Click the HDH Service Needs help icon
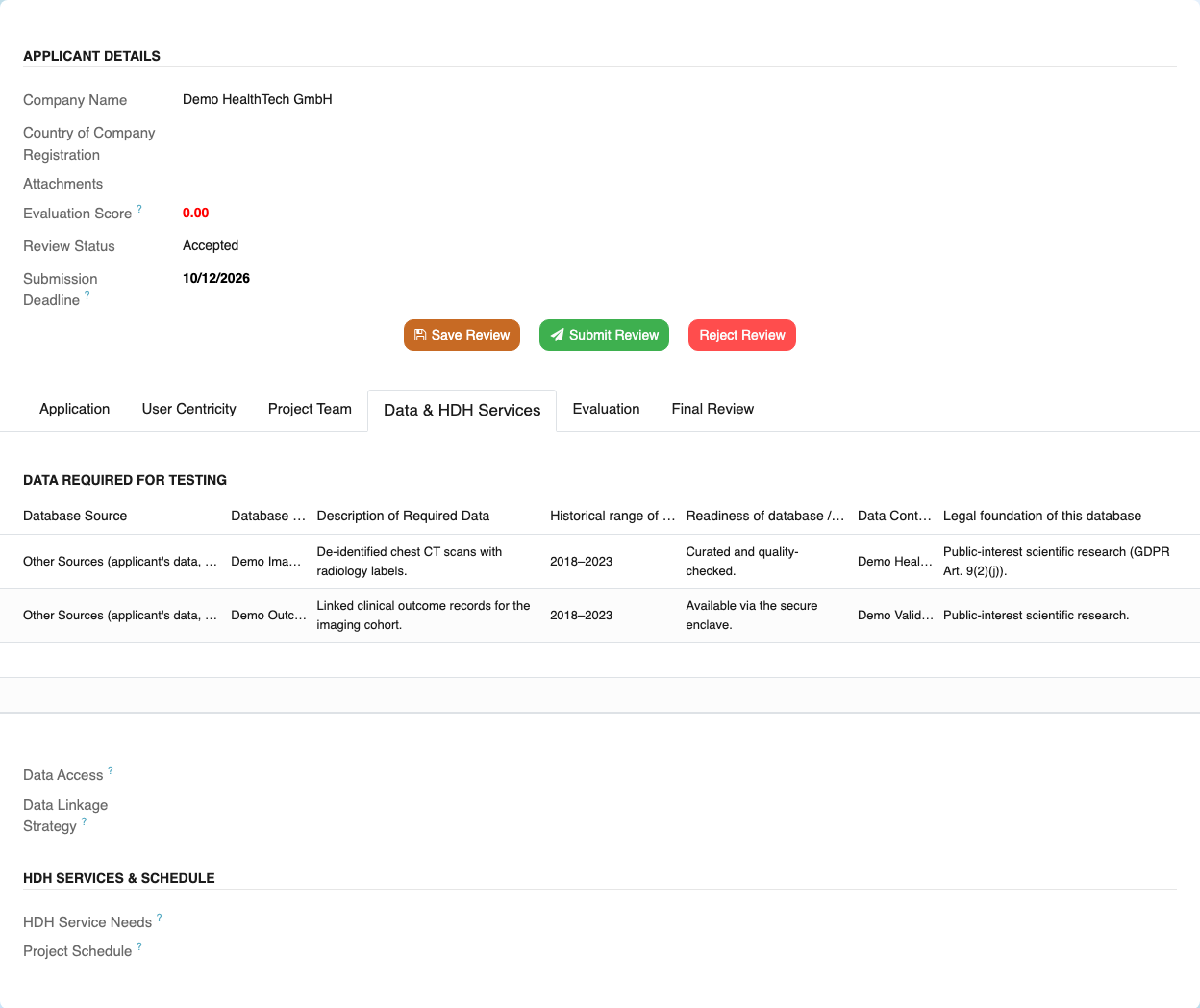The height and width of the screenshot is (1008, 1200). 160,918
